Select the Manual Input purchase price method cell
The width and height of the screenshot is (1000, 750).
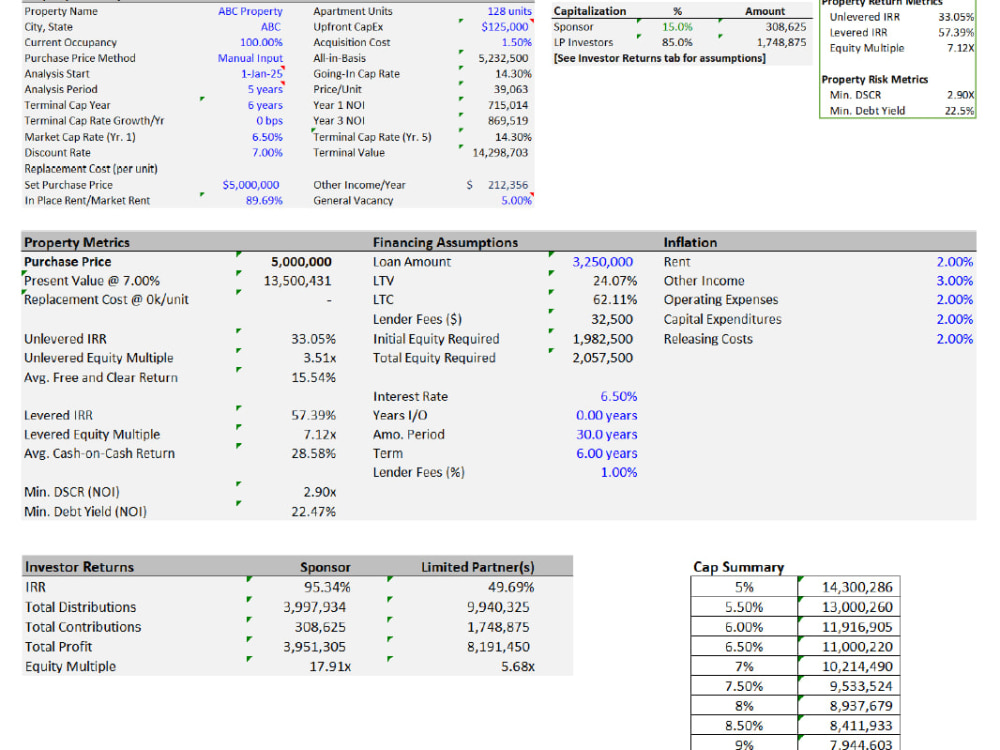[x=250, y=58]
